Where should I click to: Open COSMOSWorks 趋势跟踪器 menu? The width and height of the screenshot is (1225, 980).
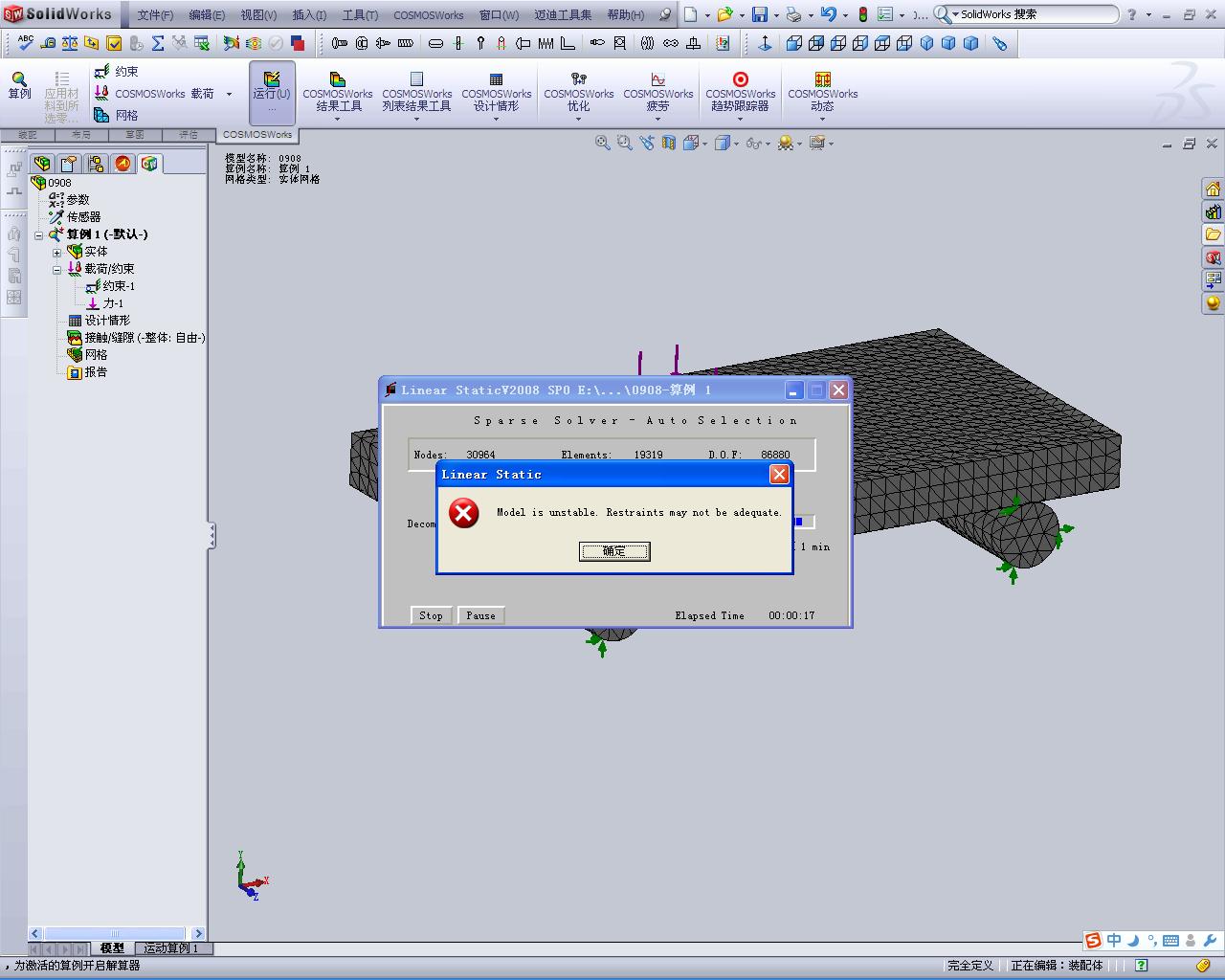740,94
